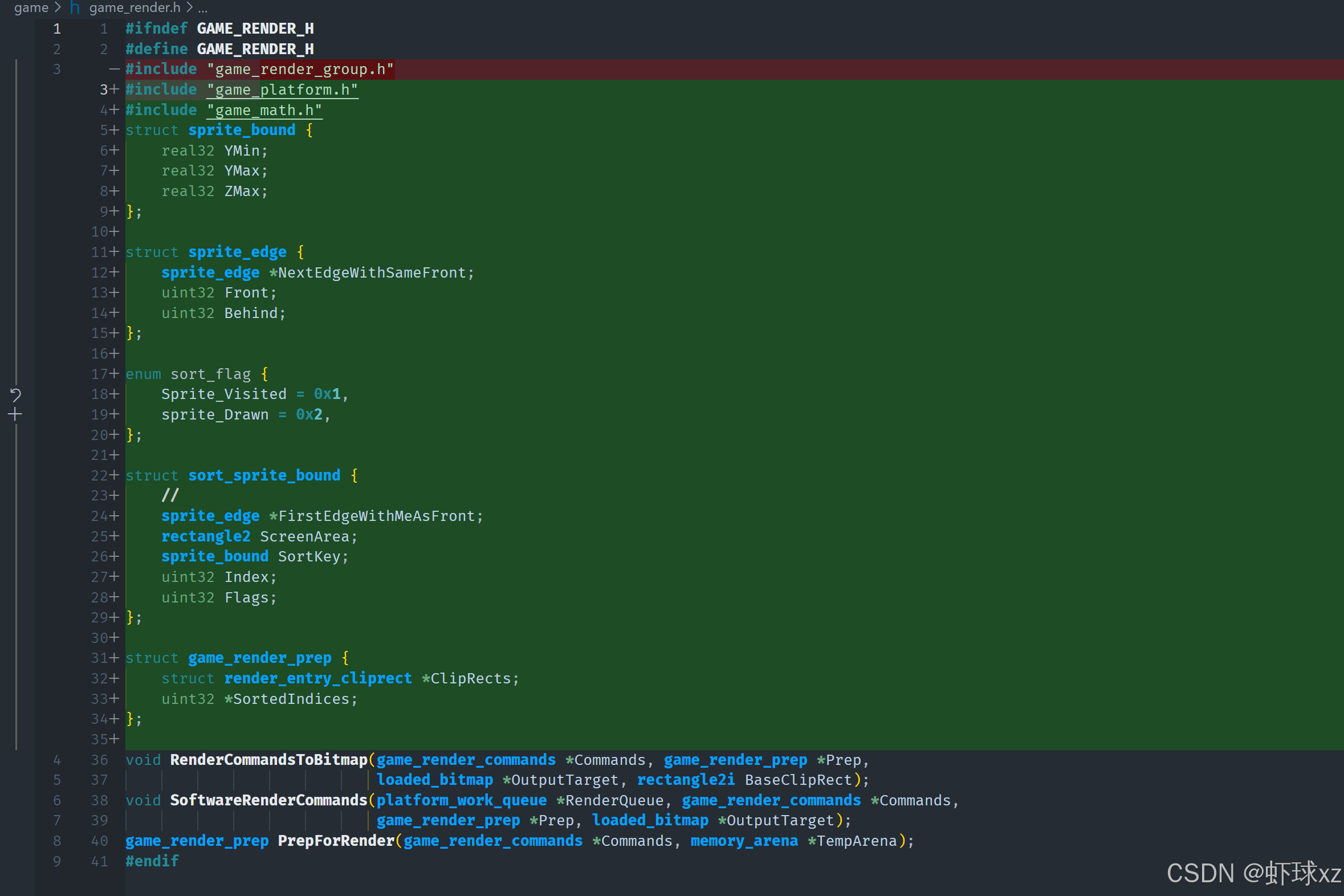Follow the "game_platform.h" include link
Image resolution: width=1344 pixels, height=896 pixels.
282,89
